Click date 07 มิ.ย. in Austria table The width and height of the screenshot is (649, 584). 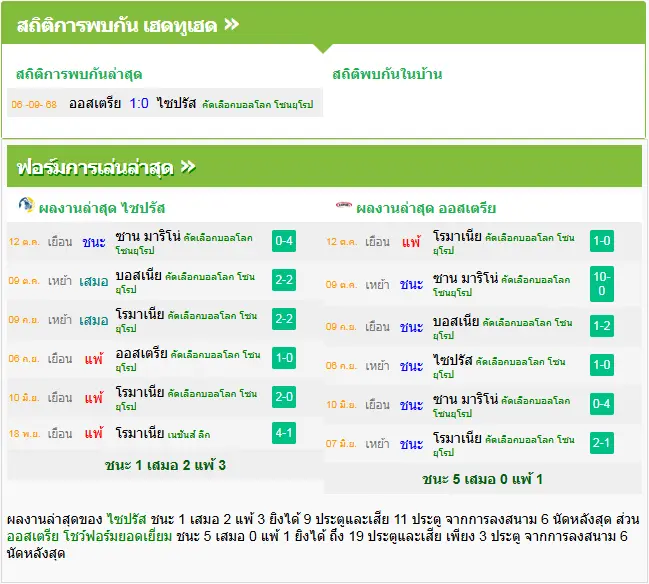[341, 444]
